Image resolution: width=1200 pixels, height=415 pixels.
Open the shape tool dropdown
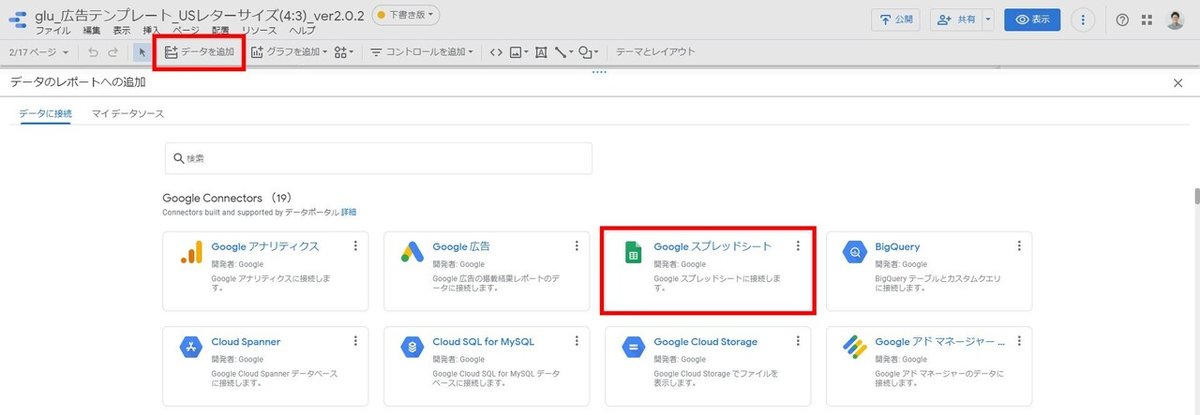(x=588, y=51)
